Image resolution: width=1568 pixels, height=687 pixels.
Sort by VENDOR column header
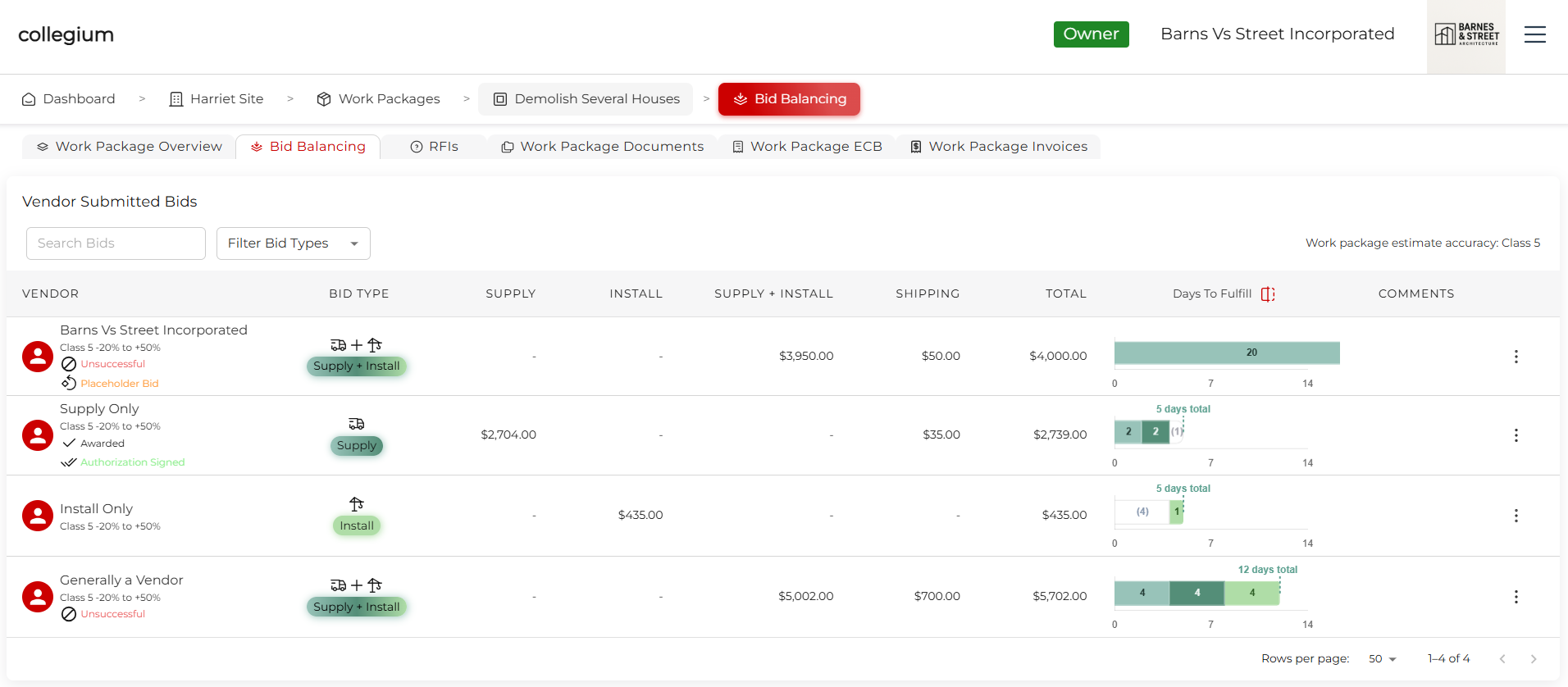[x=51, y=294]
